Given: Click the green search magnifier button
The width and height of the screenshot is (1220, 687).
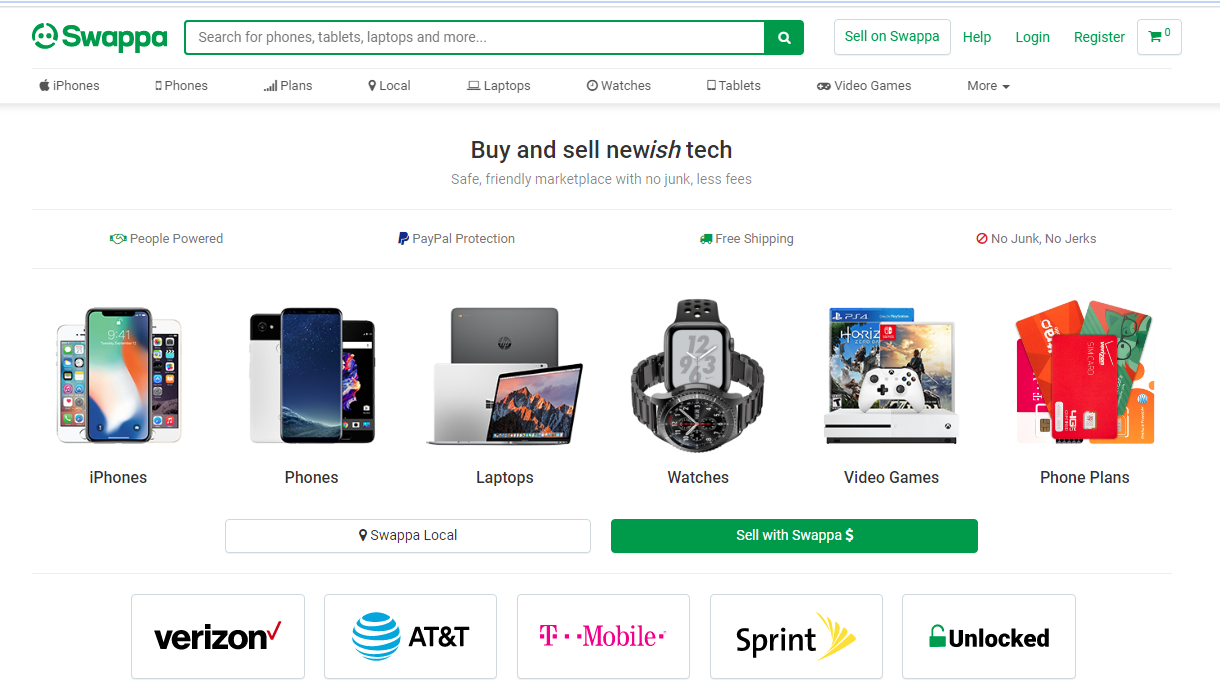Looking at the screenshot, I should 784,38.
